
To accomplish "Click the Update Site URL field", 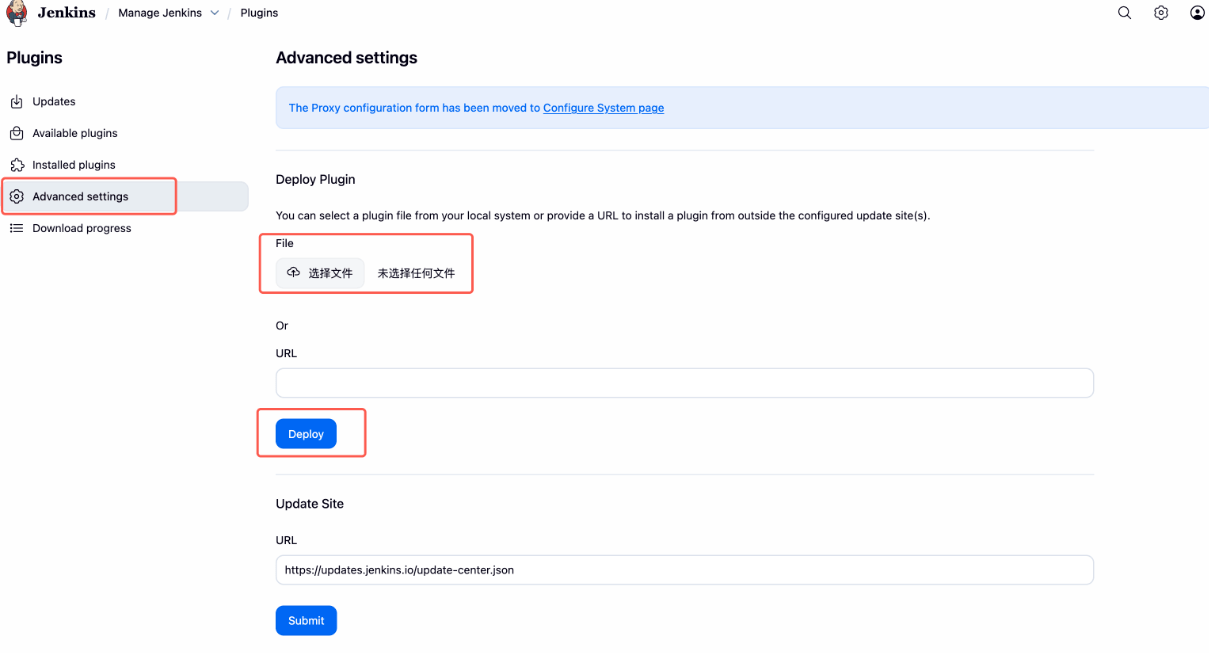I will (684, 570).
